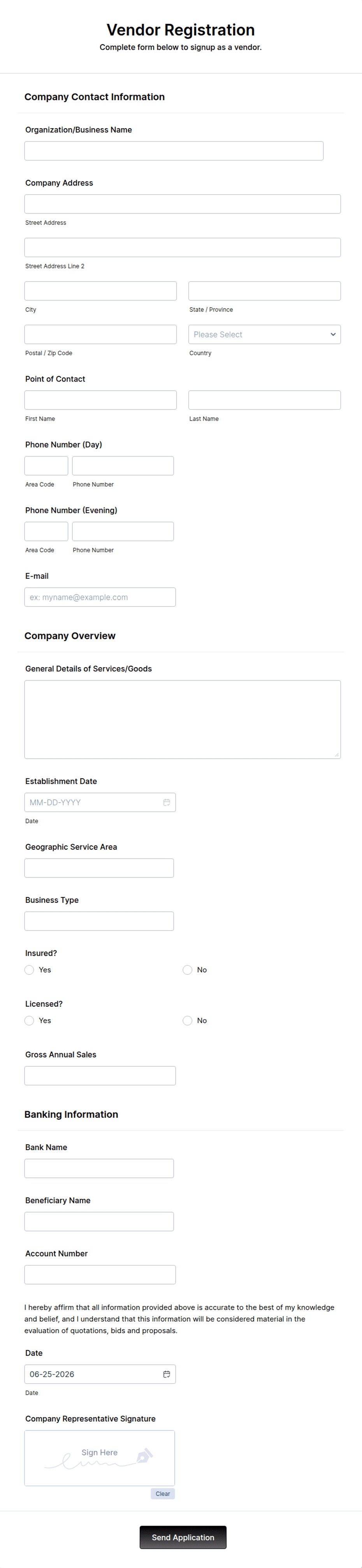
Task: Focus the Account Number field
Action: [100, 1275]
